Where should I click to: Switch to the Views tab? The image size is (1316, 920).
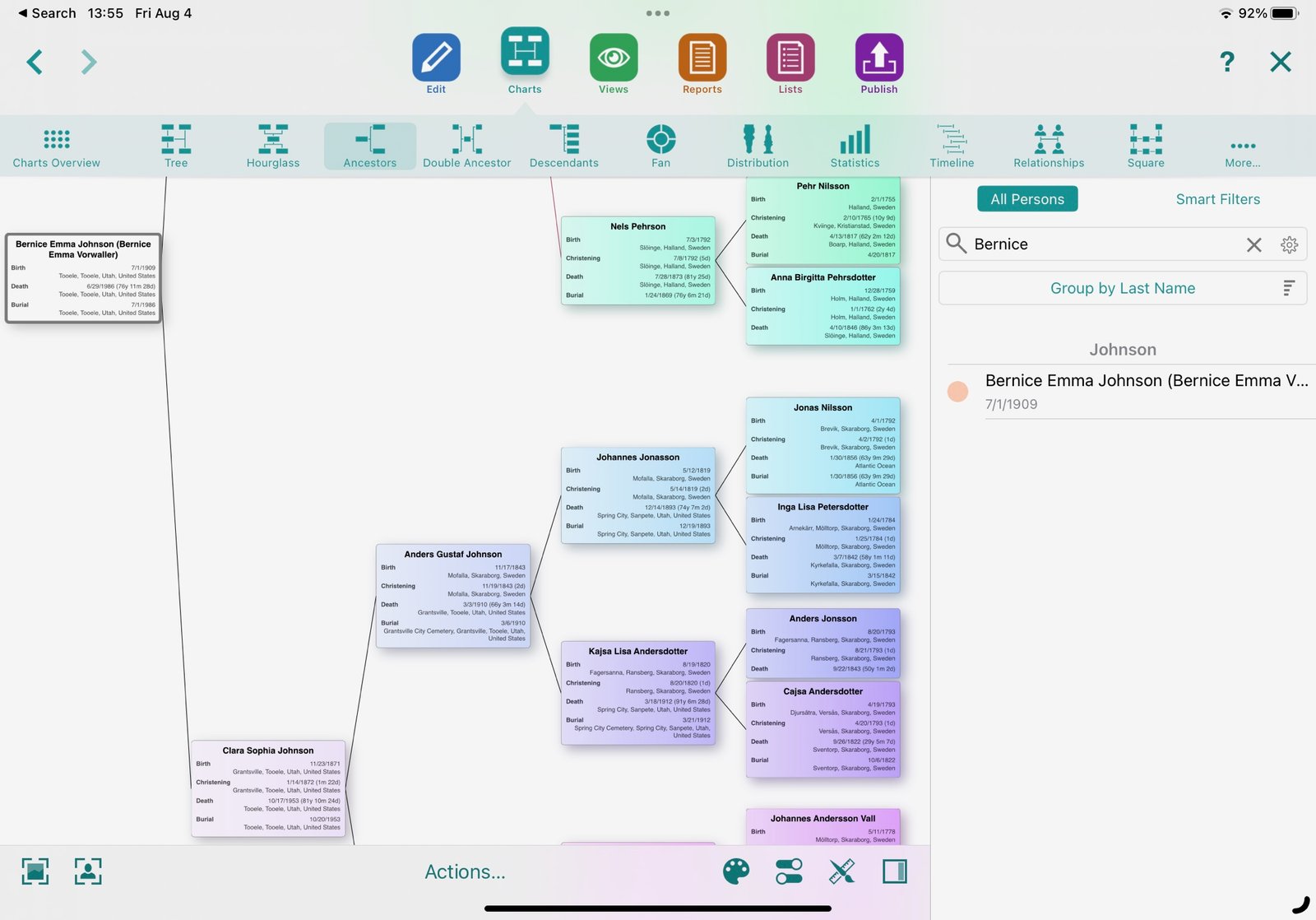(x=614, y=64)
